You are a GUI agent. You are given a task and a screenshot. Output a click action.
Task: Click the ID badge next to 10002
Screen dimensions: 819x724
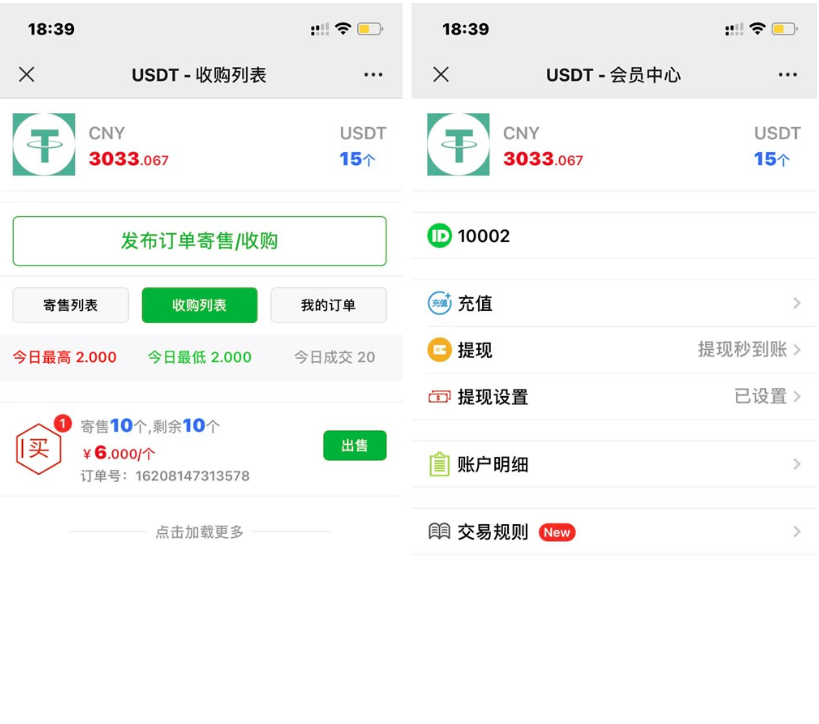pos(438,236)
